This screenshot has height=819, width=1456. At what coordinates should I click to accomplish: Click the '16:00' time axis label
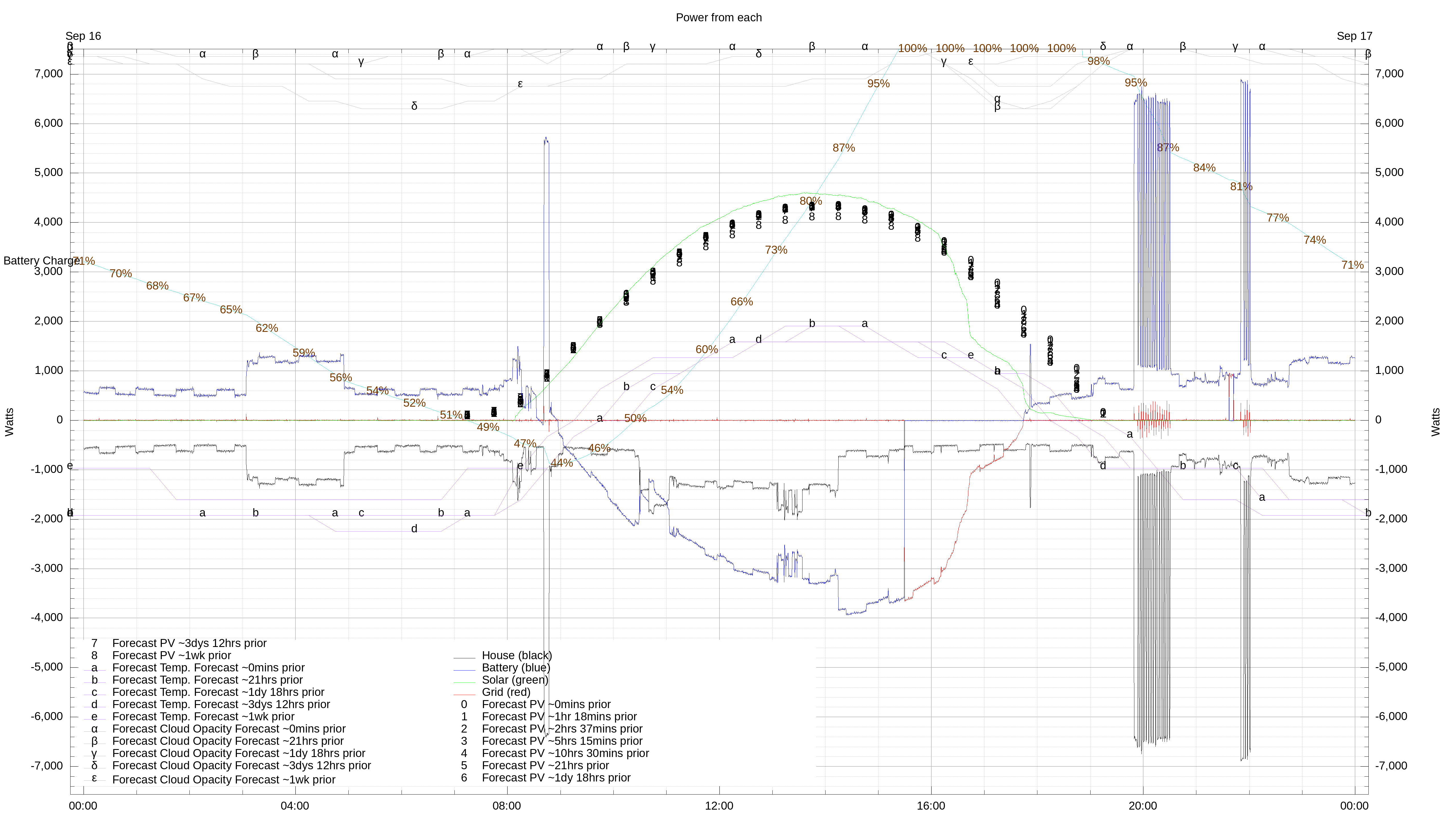click(x=931, y=806)
